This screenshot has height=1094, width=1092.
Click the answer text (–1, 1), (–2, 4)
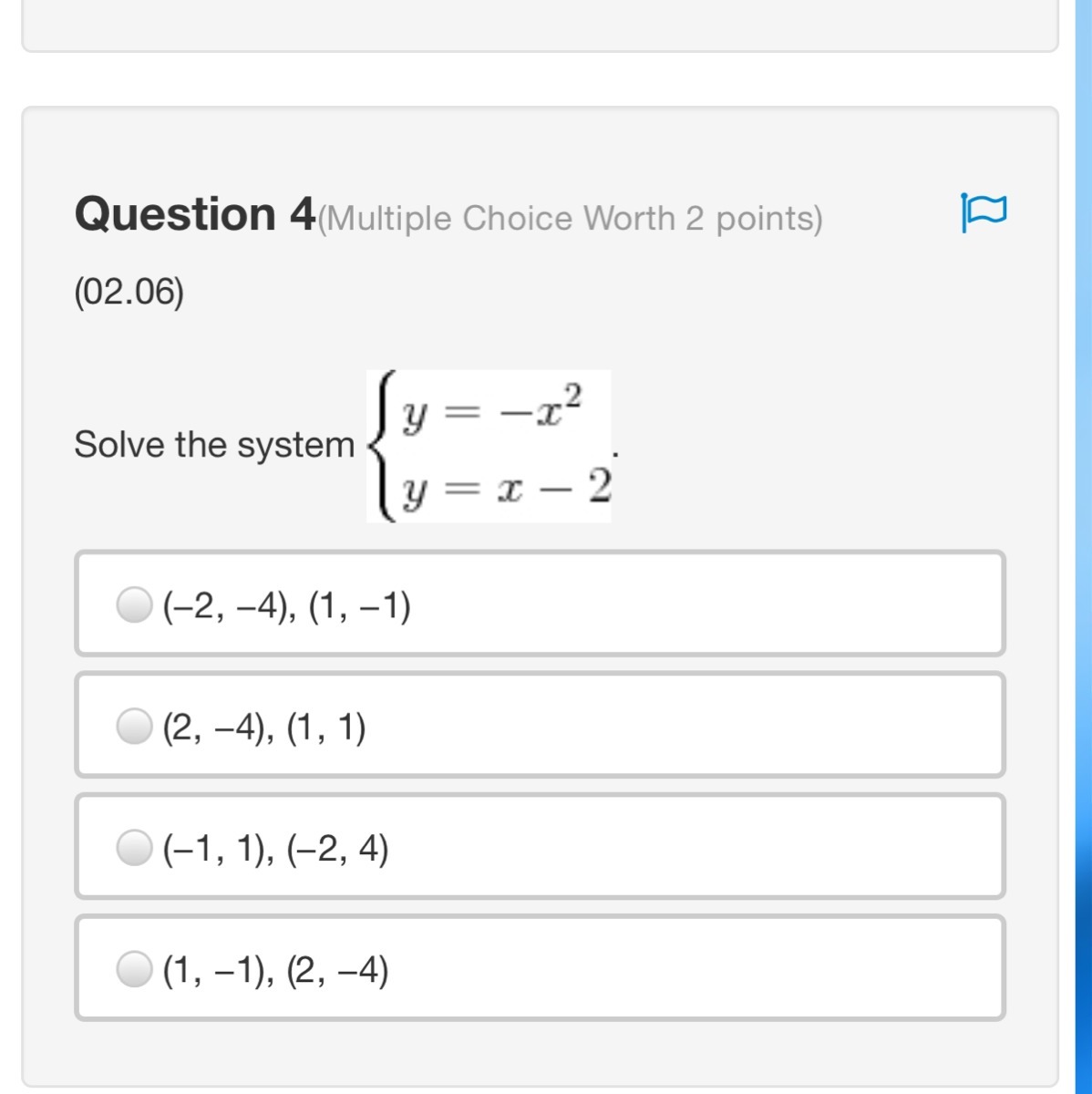pyautogui.click(x=275, y=848)
